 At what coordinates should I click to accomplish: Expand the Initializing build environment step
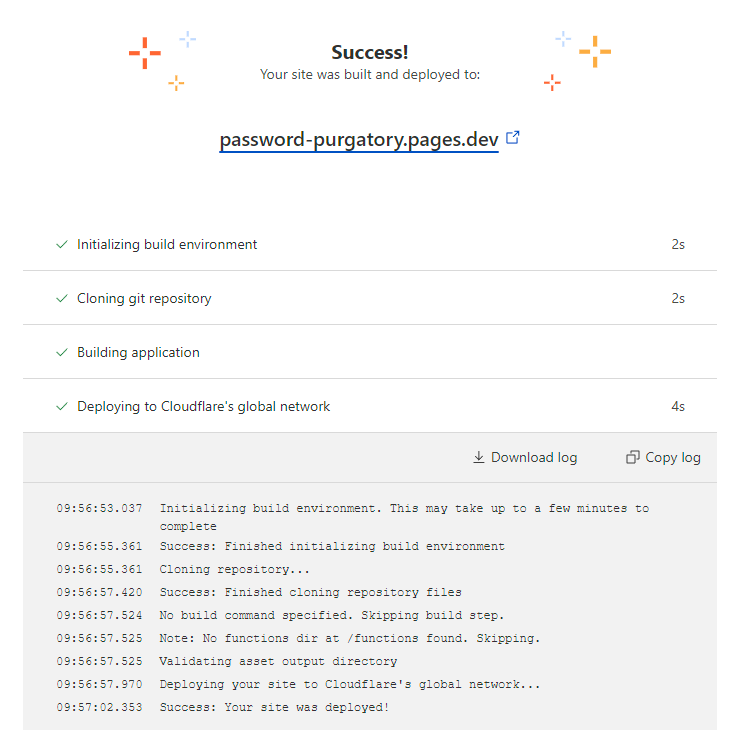[x=370, y=244]
